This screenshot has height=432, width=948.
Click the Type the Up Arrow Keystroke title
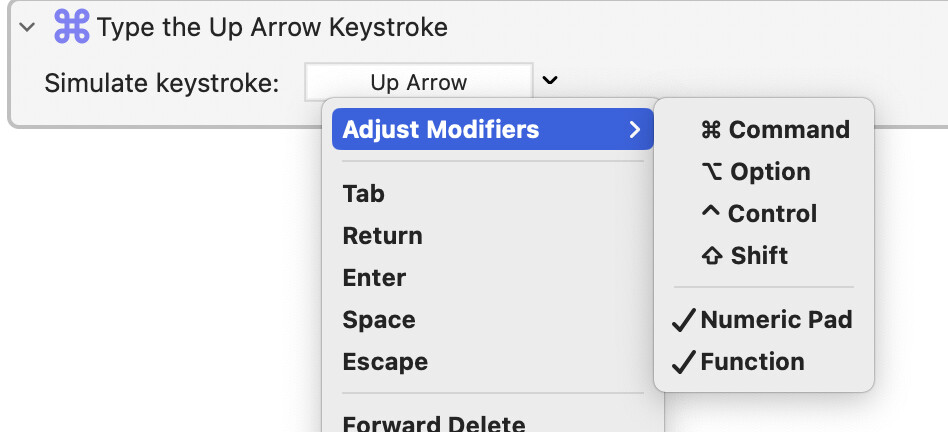[x=272, y=27]
